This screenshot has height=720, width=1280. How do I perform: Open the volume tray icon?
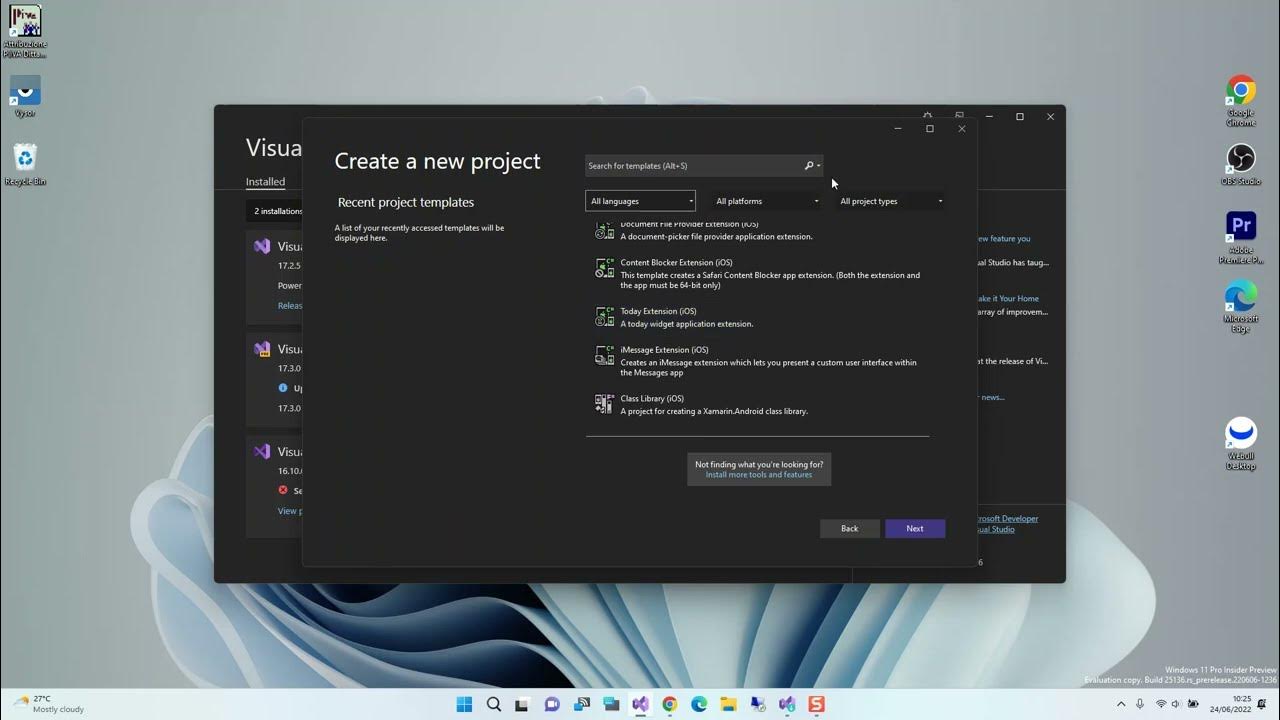click(1178, 704)
